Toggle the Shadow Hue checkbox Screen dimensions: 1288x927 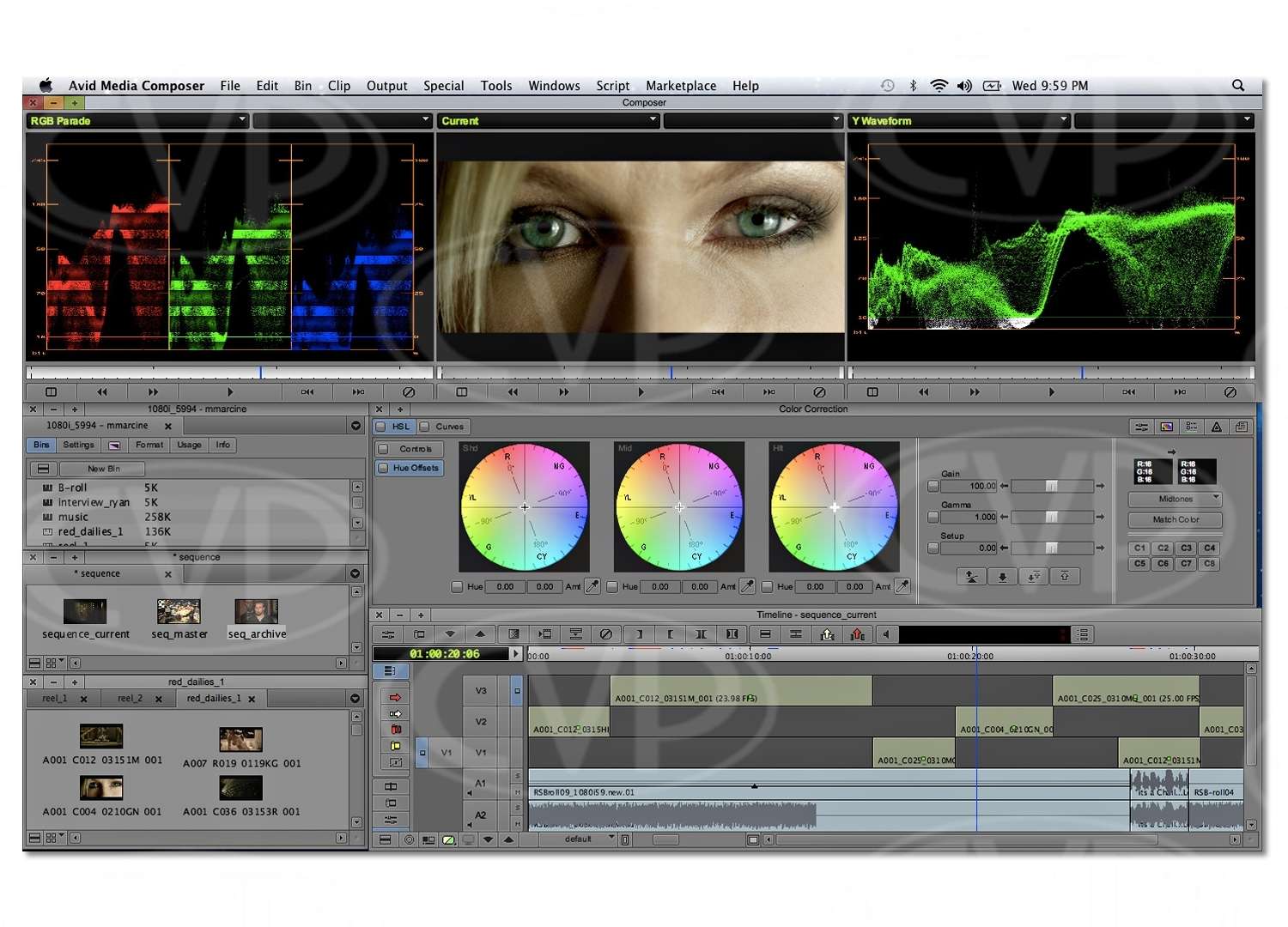tap(457, 587)
